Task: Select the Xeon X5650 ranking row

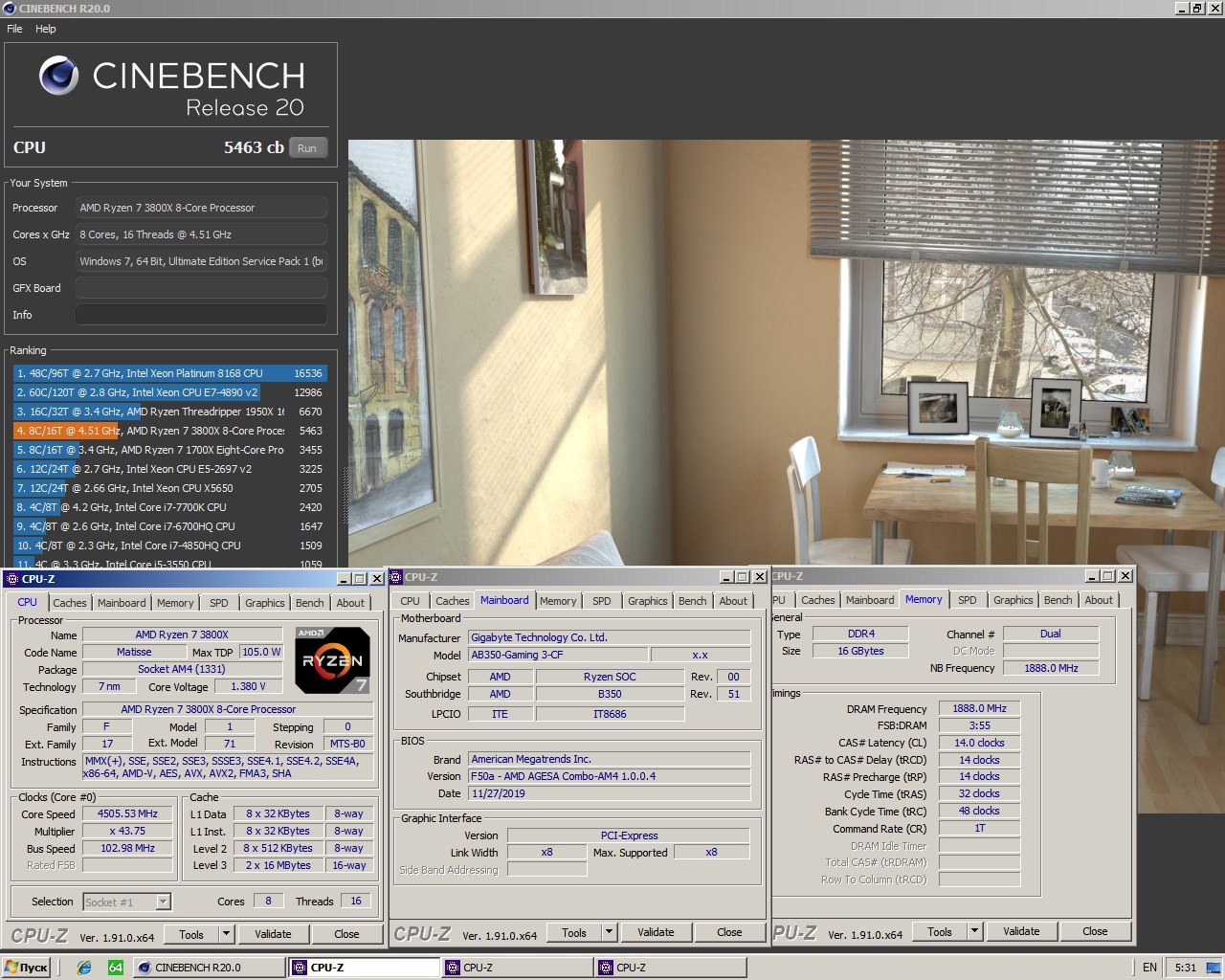Action: 169,488
